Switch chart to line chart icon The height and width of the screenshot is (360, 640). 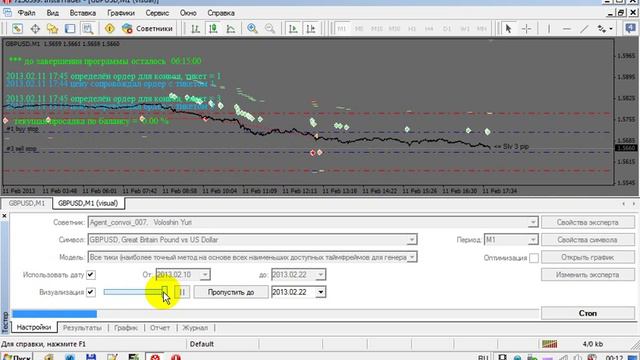click(231, 29)
